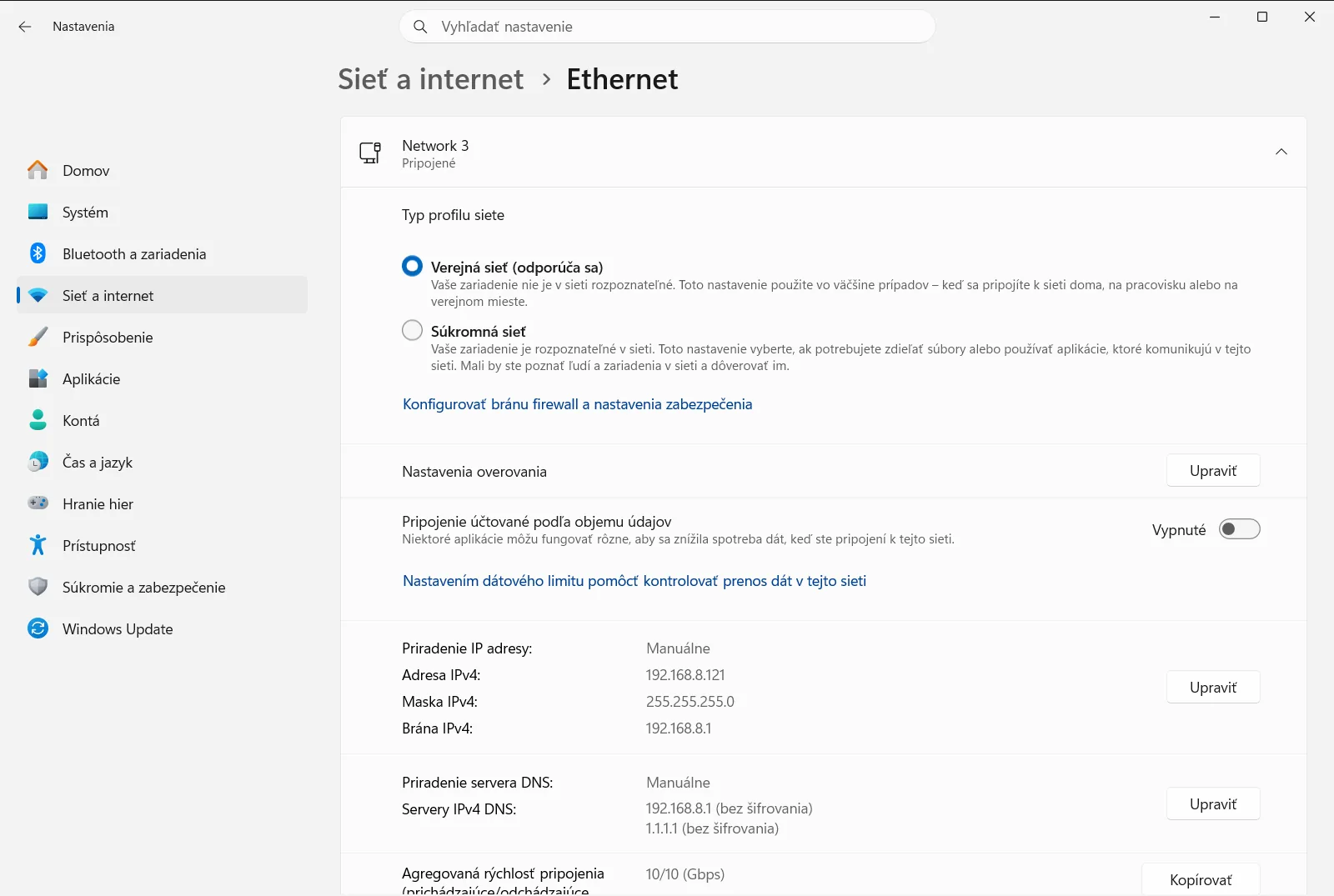Click the back arrow icon
Viewport: 1334px width, 896px height.
click(25, 27)
